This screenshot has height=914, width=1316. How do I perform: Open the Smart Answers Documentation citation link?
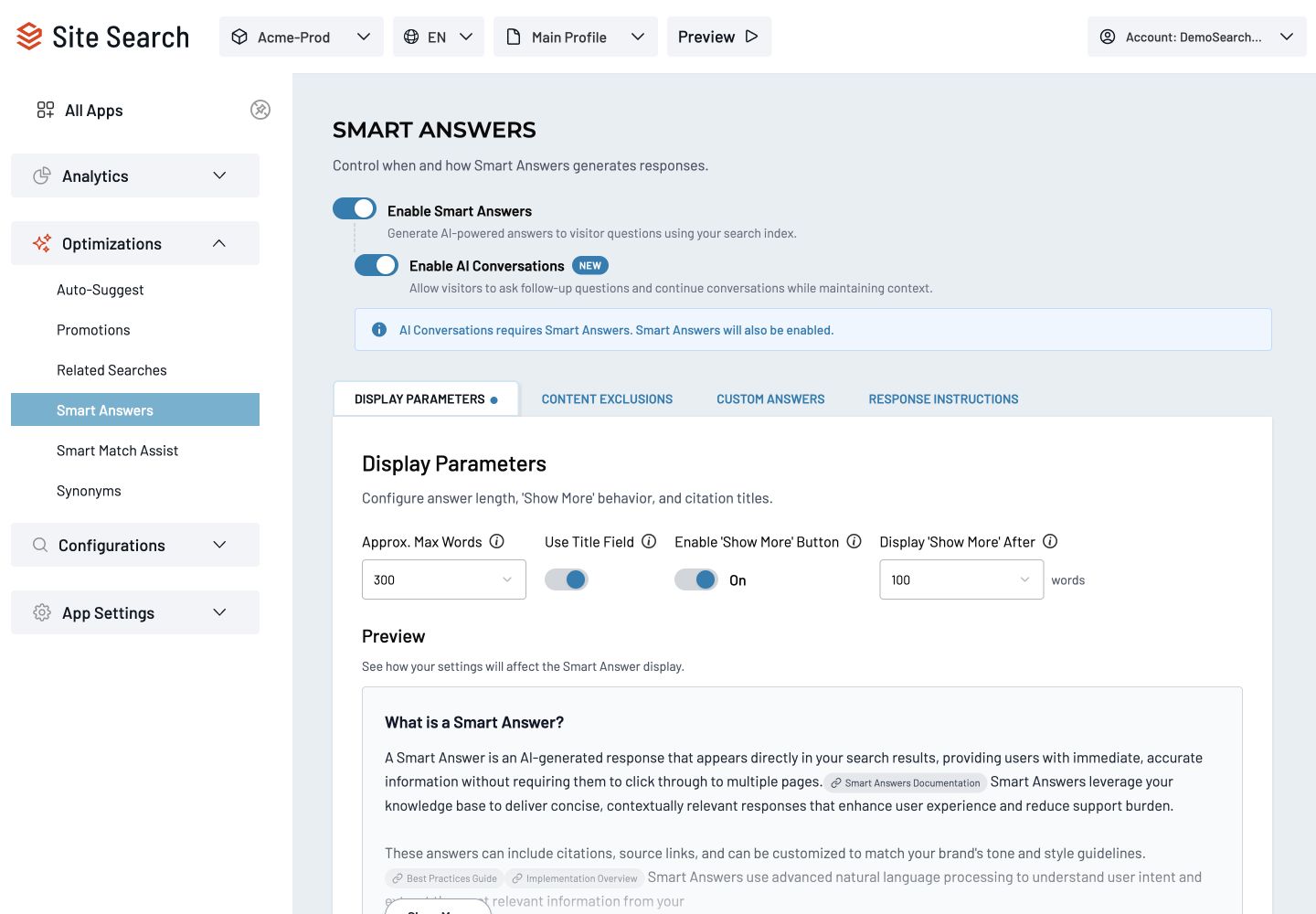click(x=906, y=783)
